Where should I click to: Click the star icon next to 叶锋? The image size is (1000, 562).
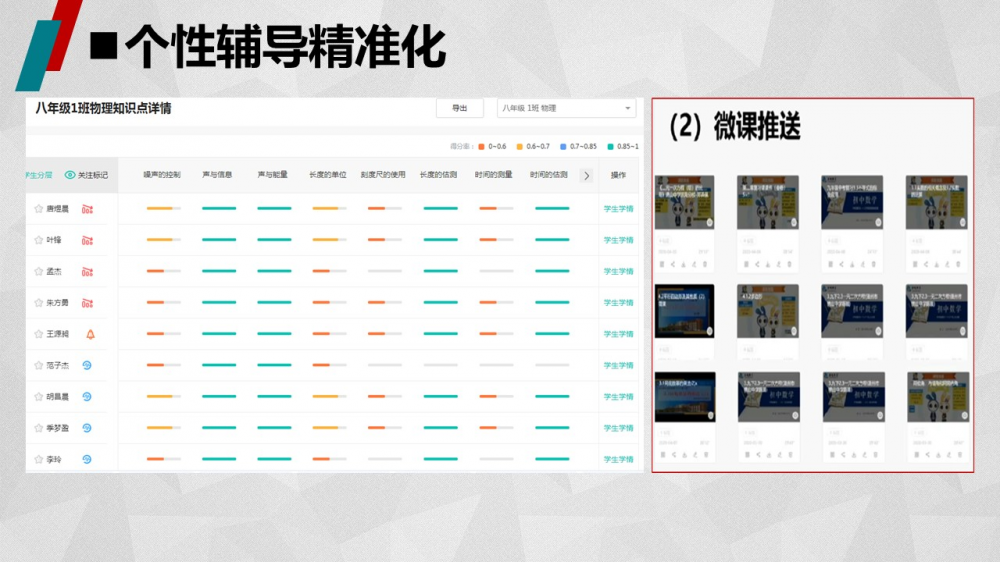tap(39, 241)
